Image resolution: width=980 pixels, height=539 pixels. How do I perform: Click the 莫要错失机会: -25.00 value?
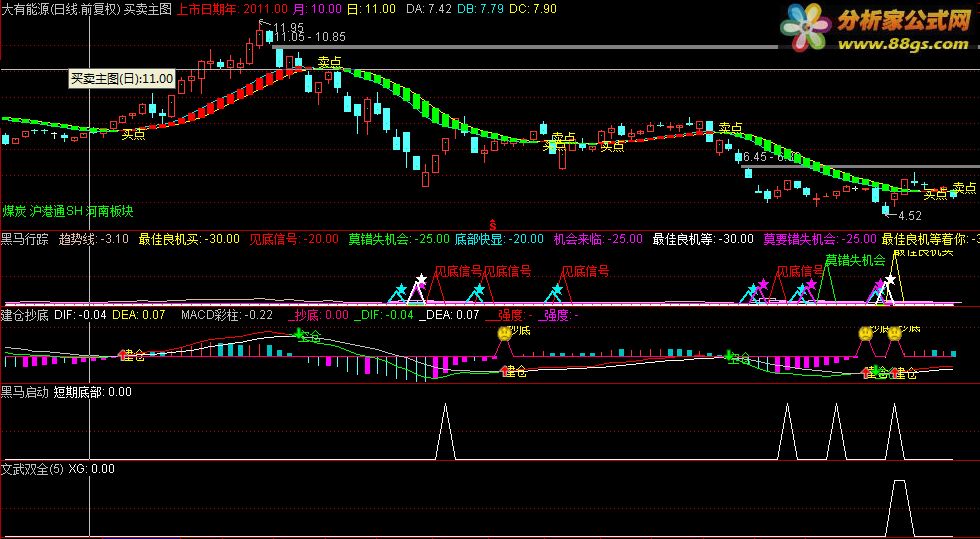point(820,238)
